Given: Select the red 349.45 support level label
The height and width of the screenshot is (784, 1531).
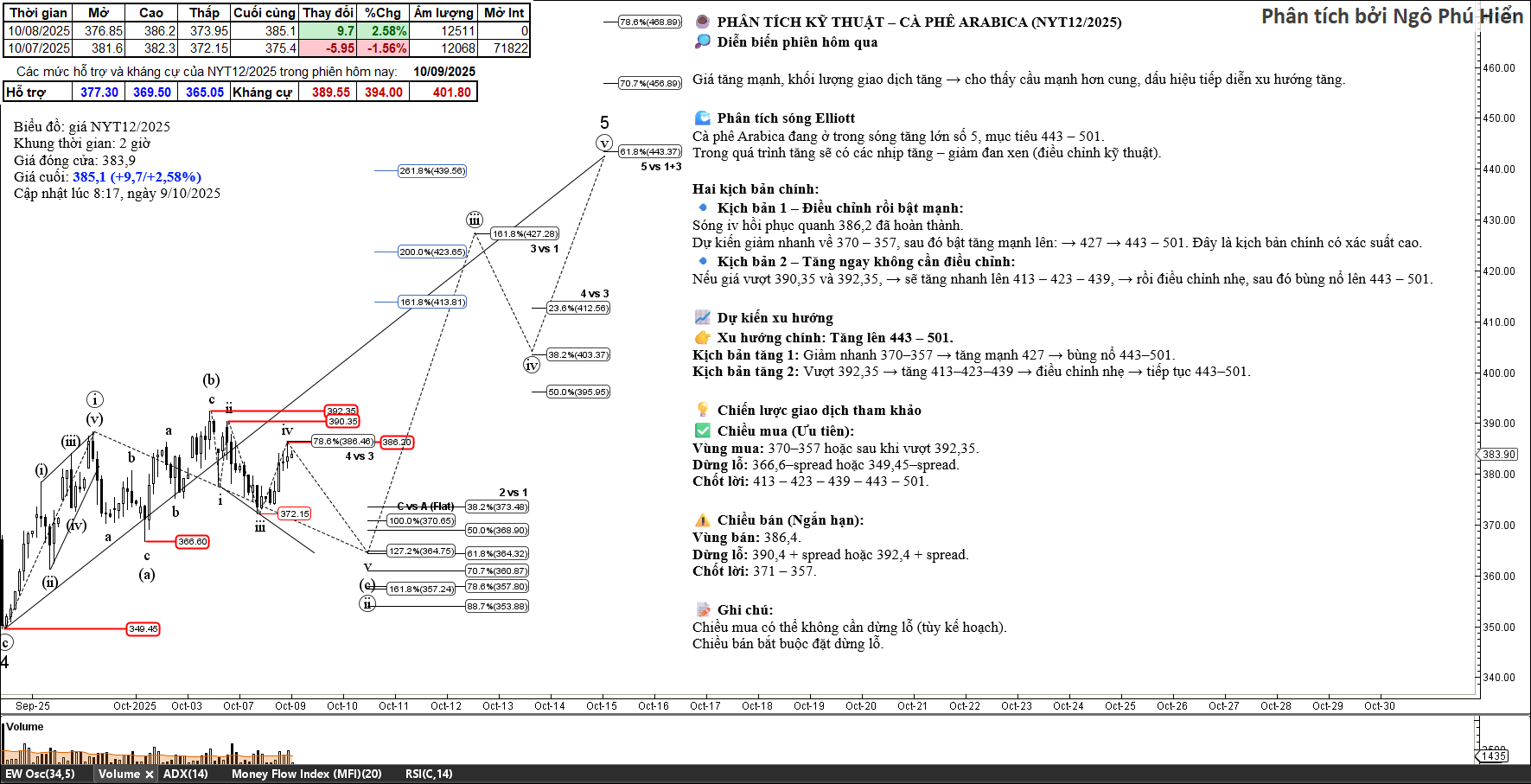Looking at the screenshot, I should click(x=144, y=629).
